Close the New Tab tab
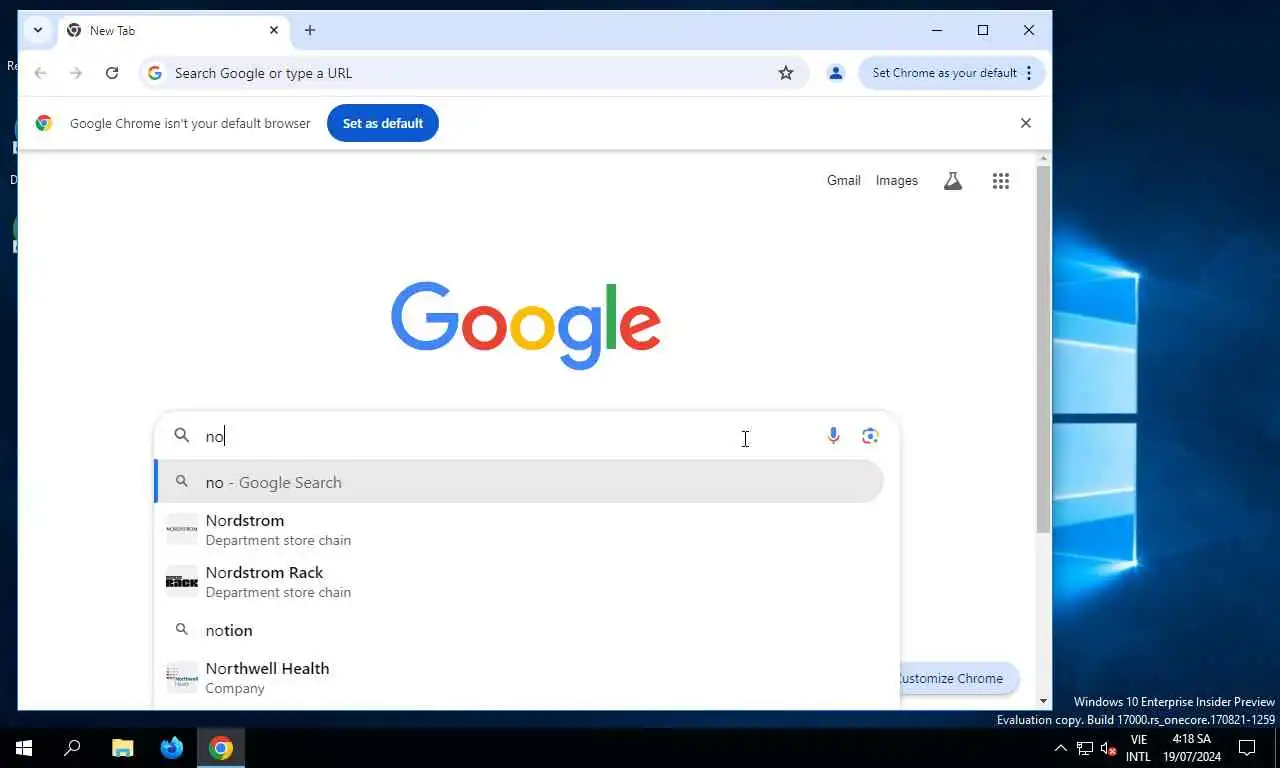This screenshot has height=768, width=1280. click(x=274, y=30)
